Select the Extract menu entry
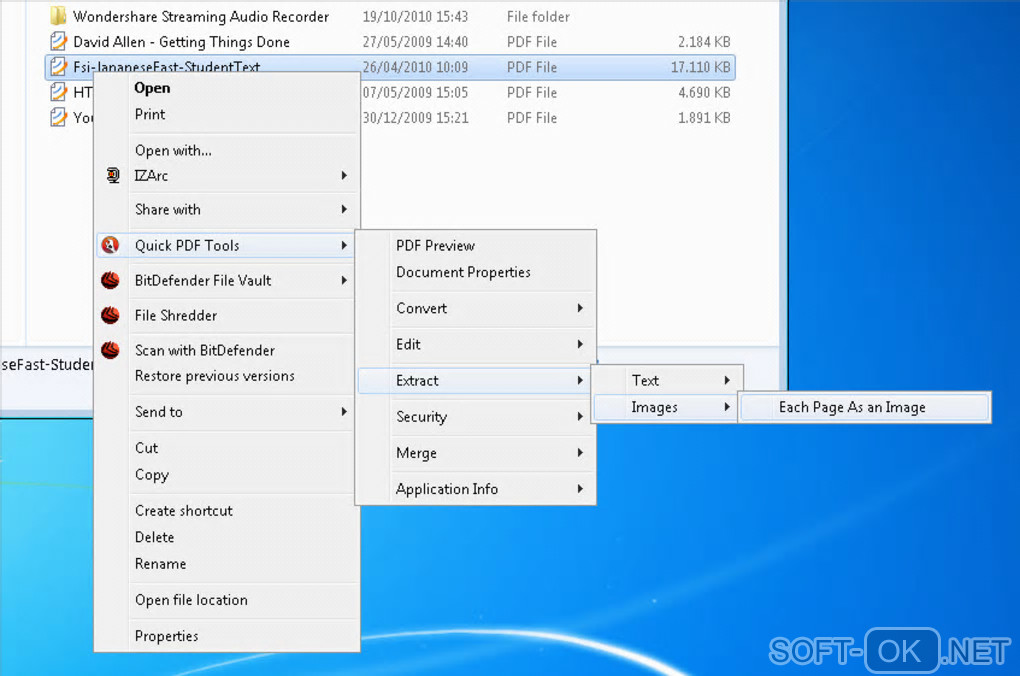This screenshot has width=1020, height=676. click(475, 381)
